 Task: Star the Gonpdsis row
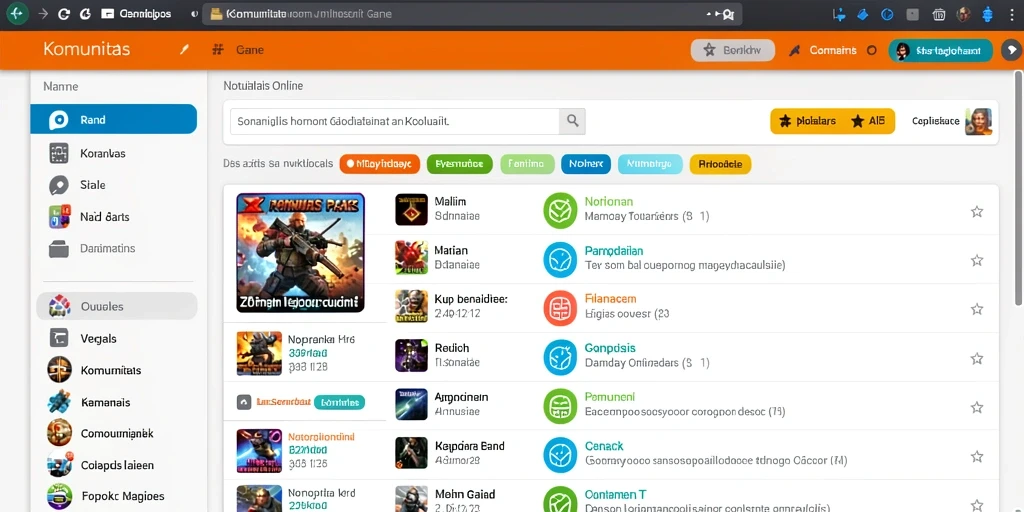[x=977, y=358]
